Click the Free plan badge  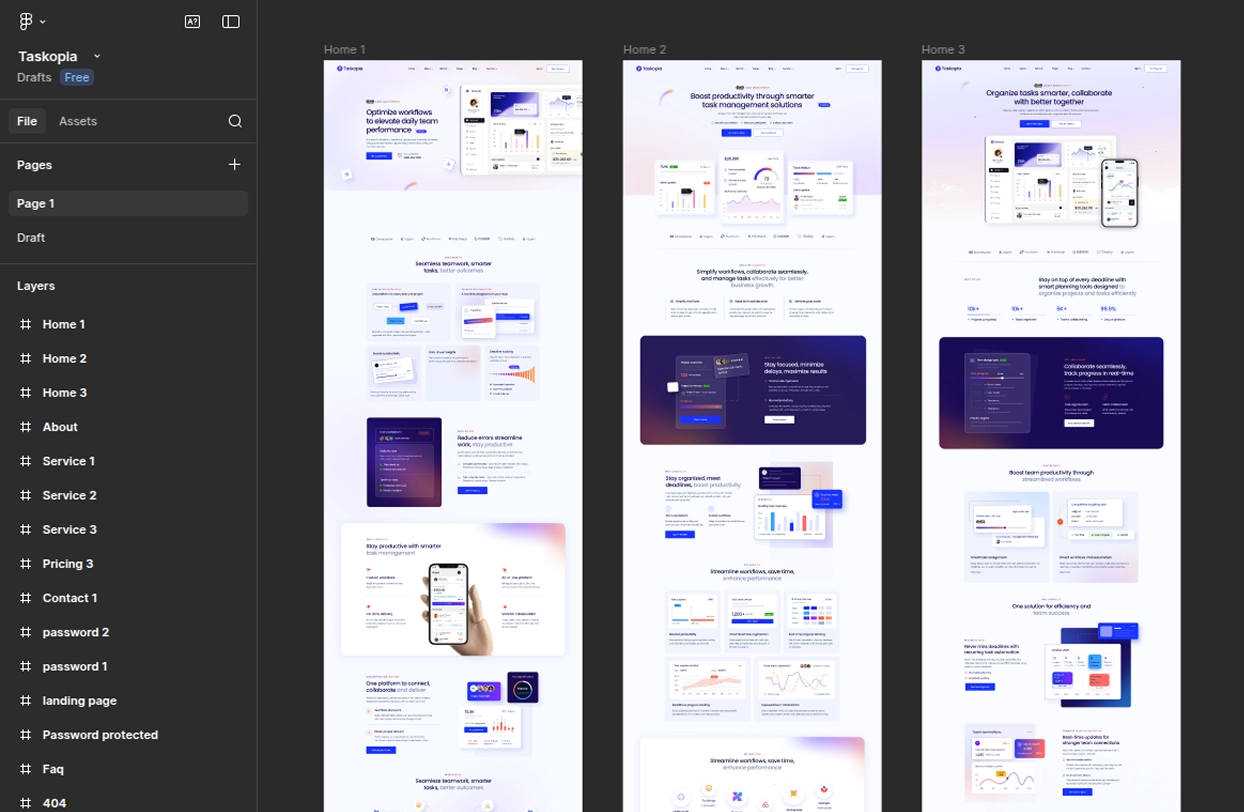[x=77, y=77]
